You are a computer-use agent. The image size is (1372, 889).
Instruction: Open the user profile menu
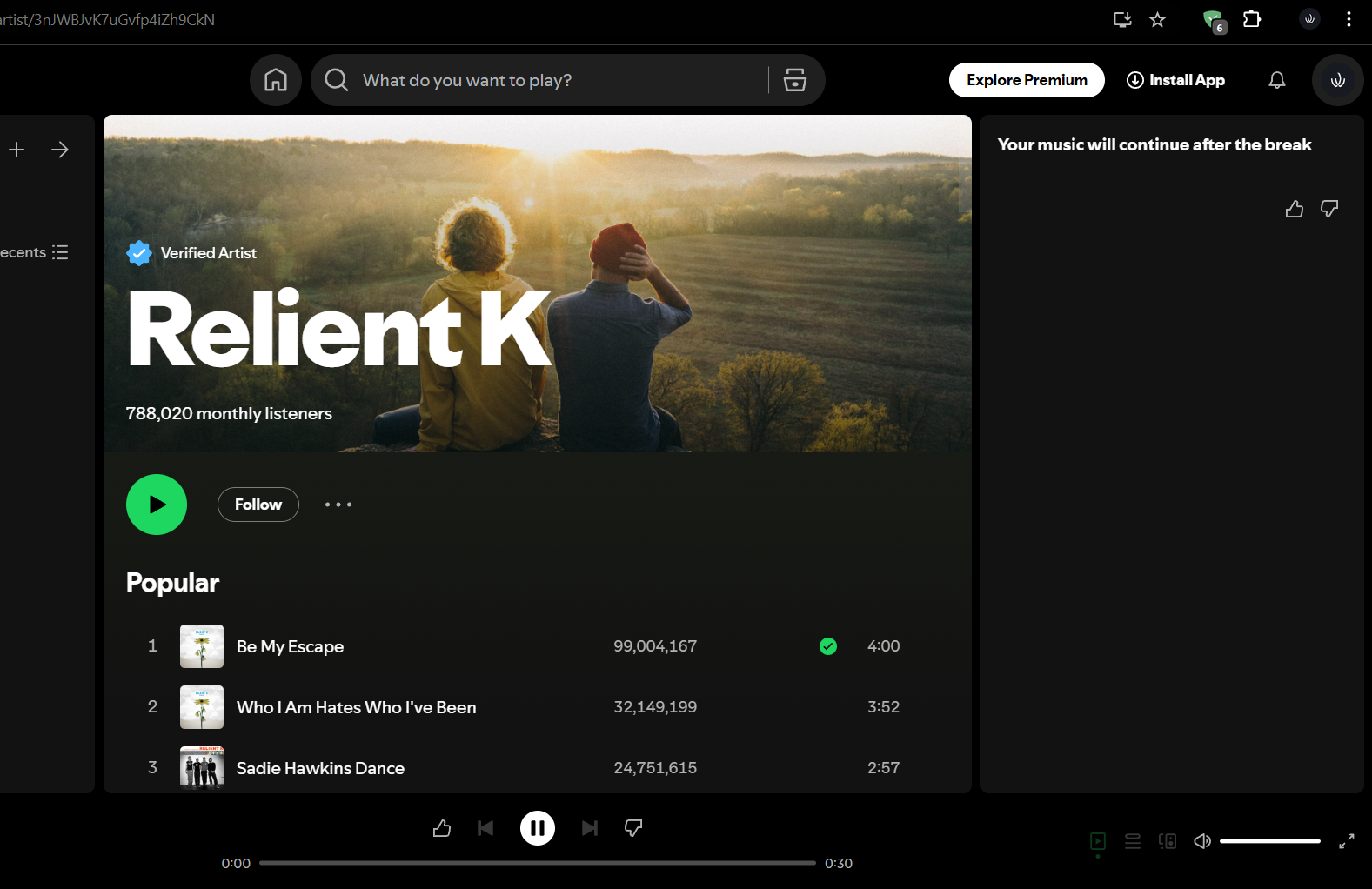(1337, 80)
